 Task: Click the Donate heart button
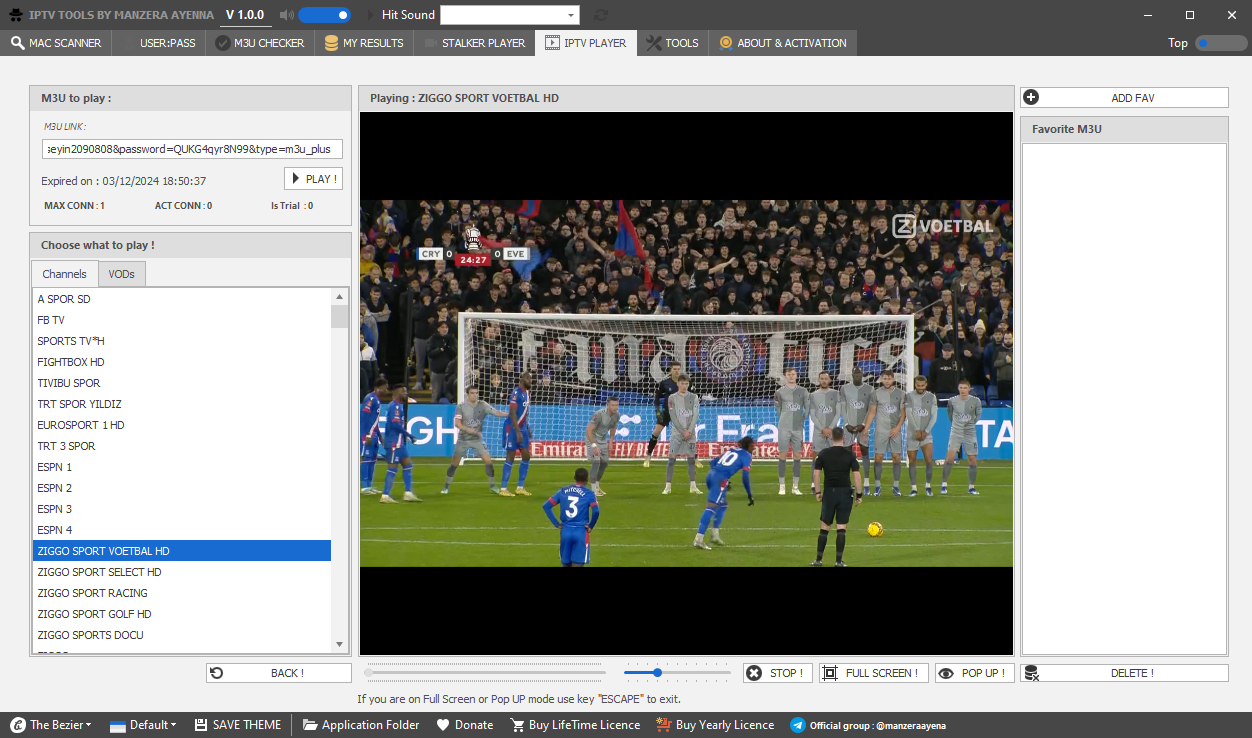click(x=465, y=725)
